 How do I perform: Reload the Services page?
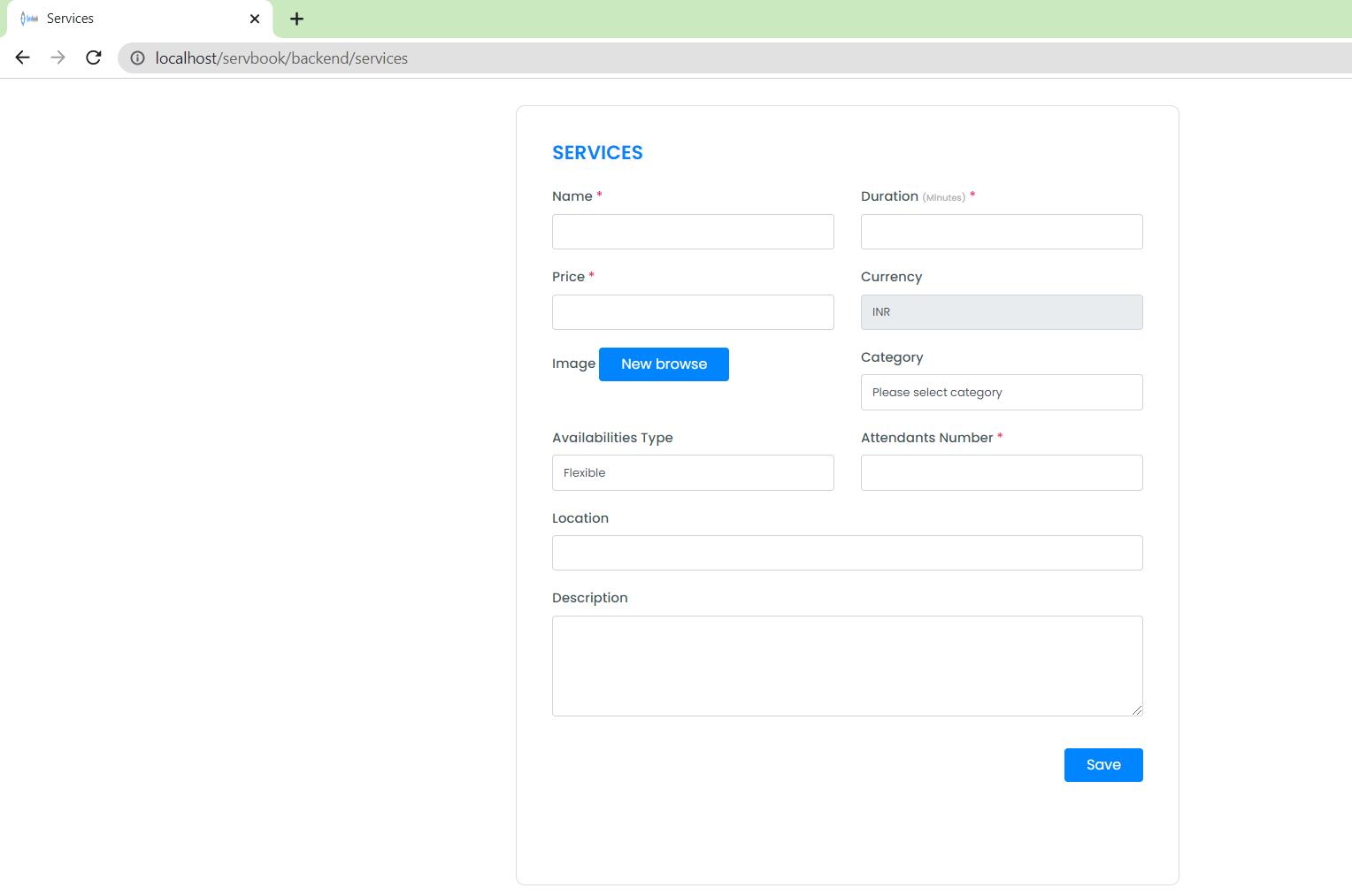tap(93, 57)
